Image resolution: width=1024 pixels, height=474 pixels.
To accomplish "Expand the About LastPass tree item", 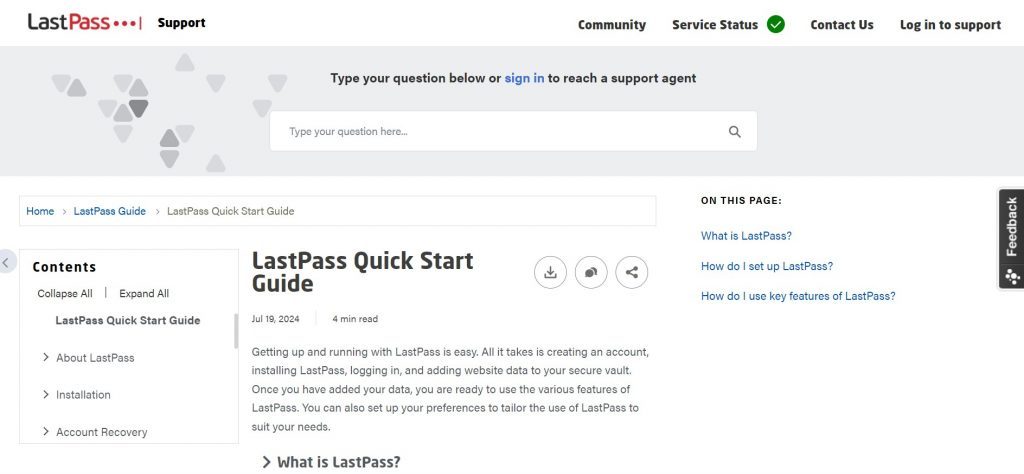I will (46, 357).
